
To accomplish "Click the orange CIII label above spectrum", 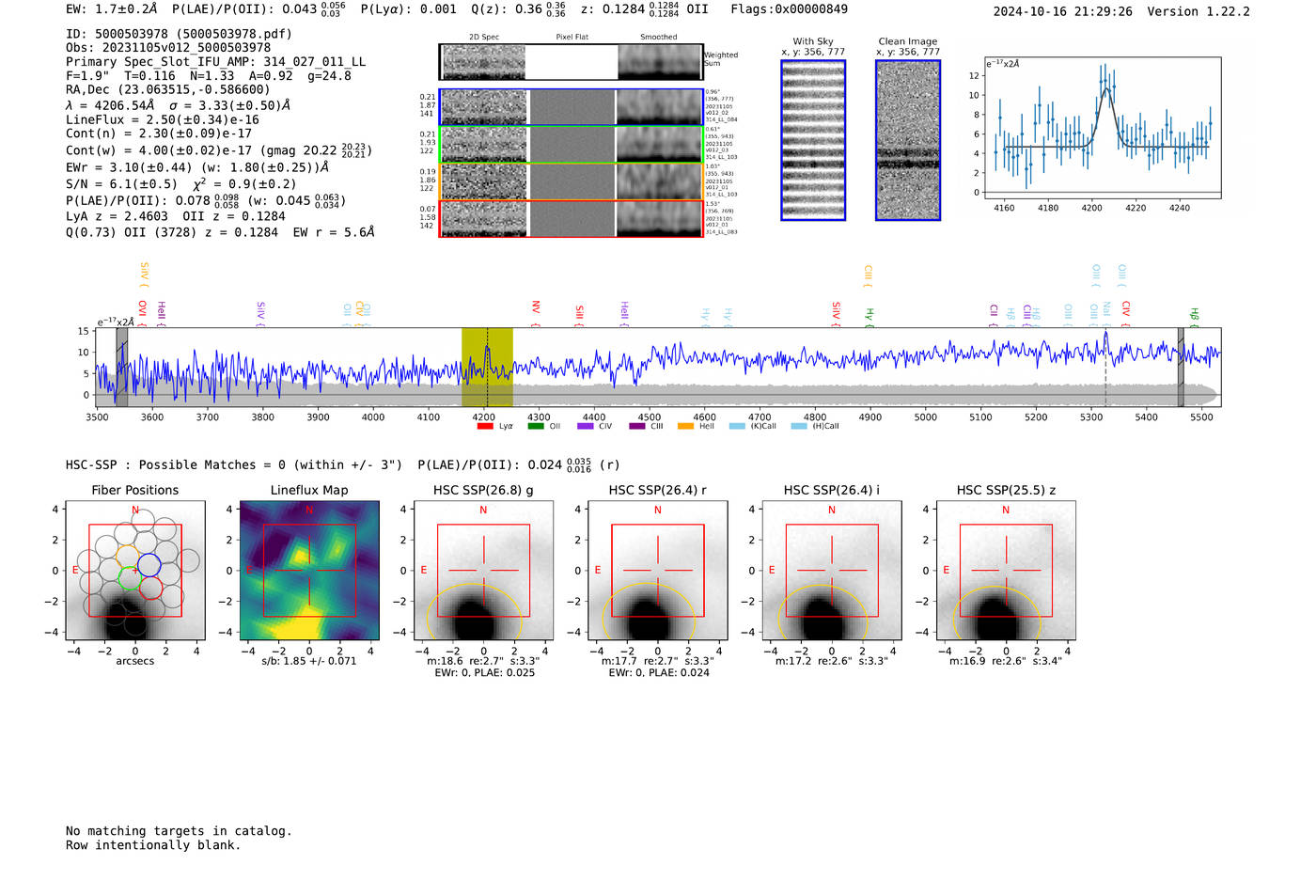I will [868, 275].
